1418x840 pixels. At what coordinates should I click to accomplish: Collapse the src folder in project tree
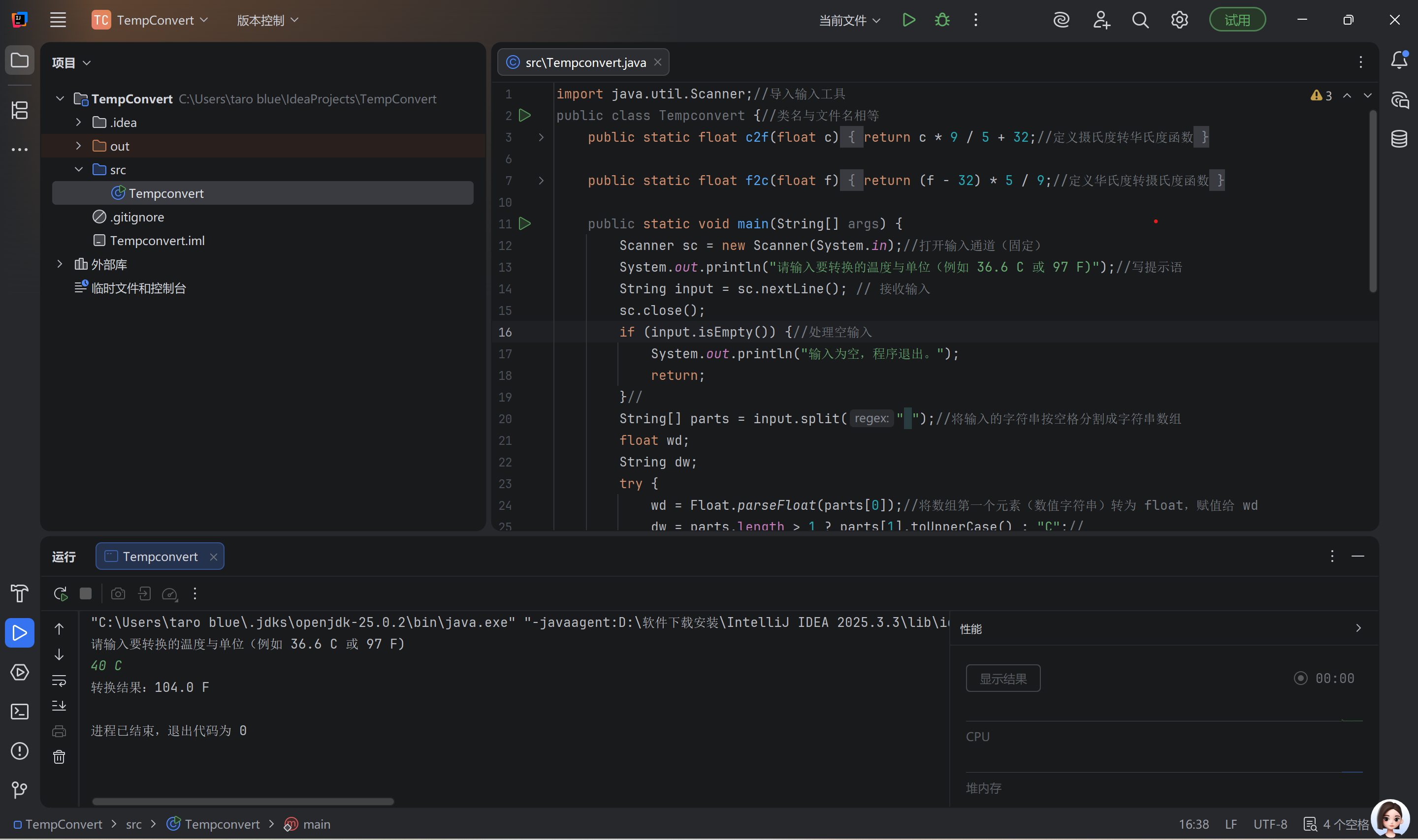(x=79, y=170)
